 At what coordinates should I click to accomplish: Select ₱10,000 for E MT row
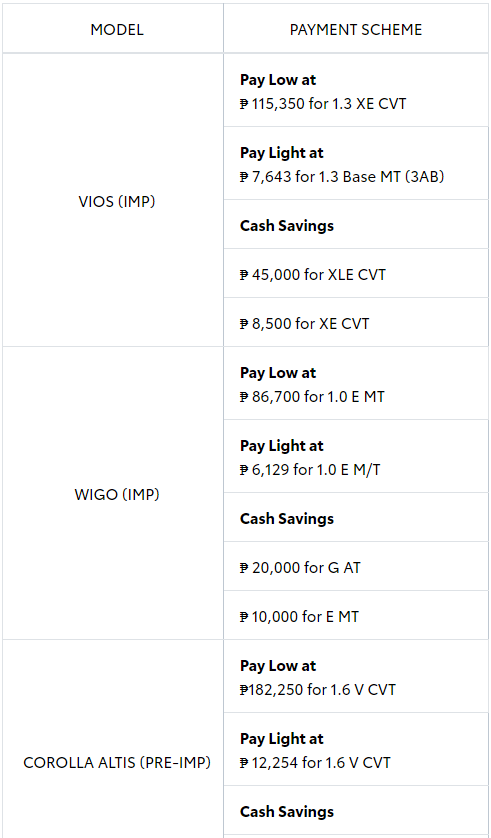[356, 615]
